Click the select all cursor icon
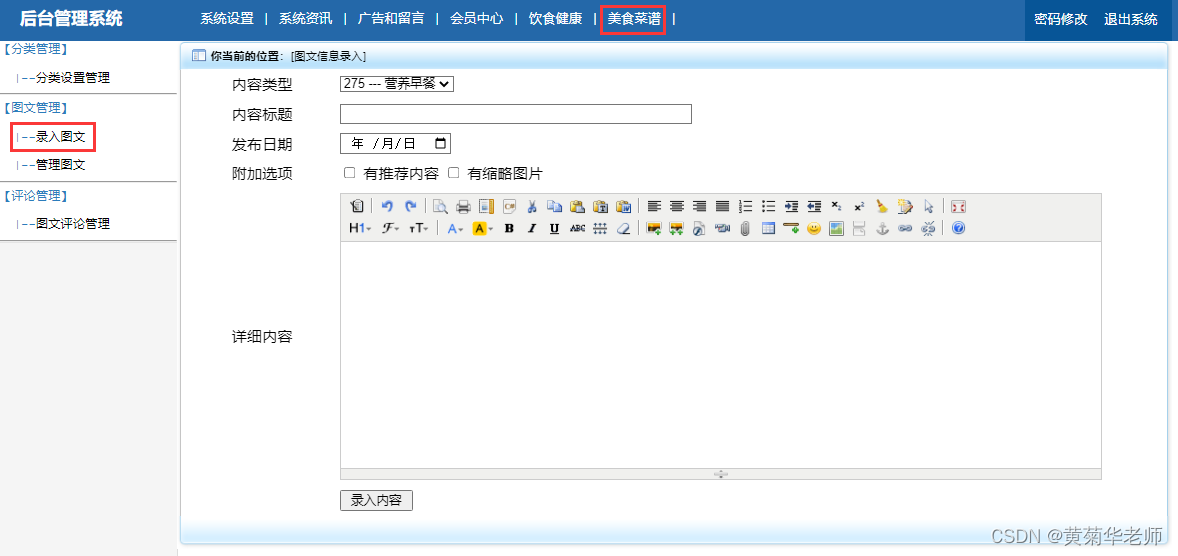Image resolution: width=1178 pixels, height=556 pixels. (929, 206)
